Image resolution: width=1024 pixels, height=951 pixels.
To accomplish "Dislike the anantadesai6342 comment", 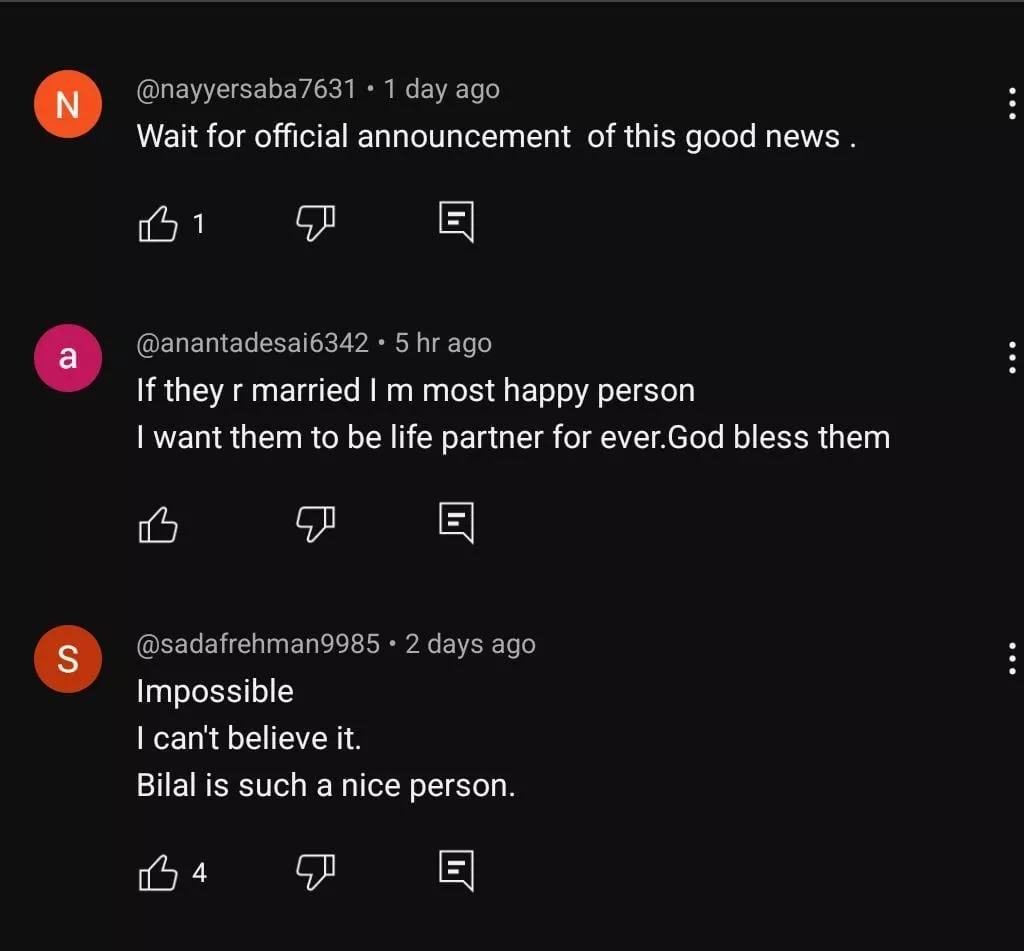I will click(315, 523).
